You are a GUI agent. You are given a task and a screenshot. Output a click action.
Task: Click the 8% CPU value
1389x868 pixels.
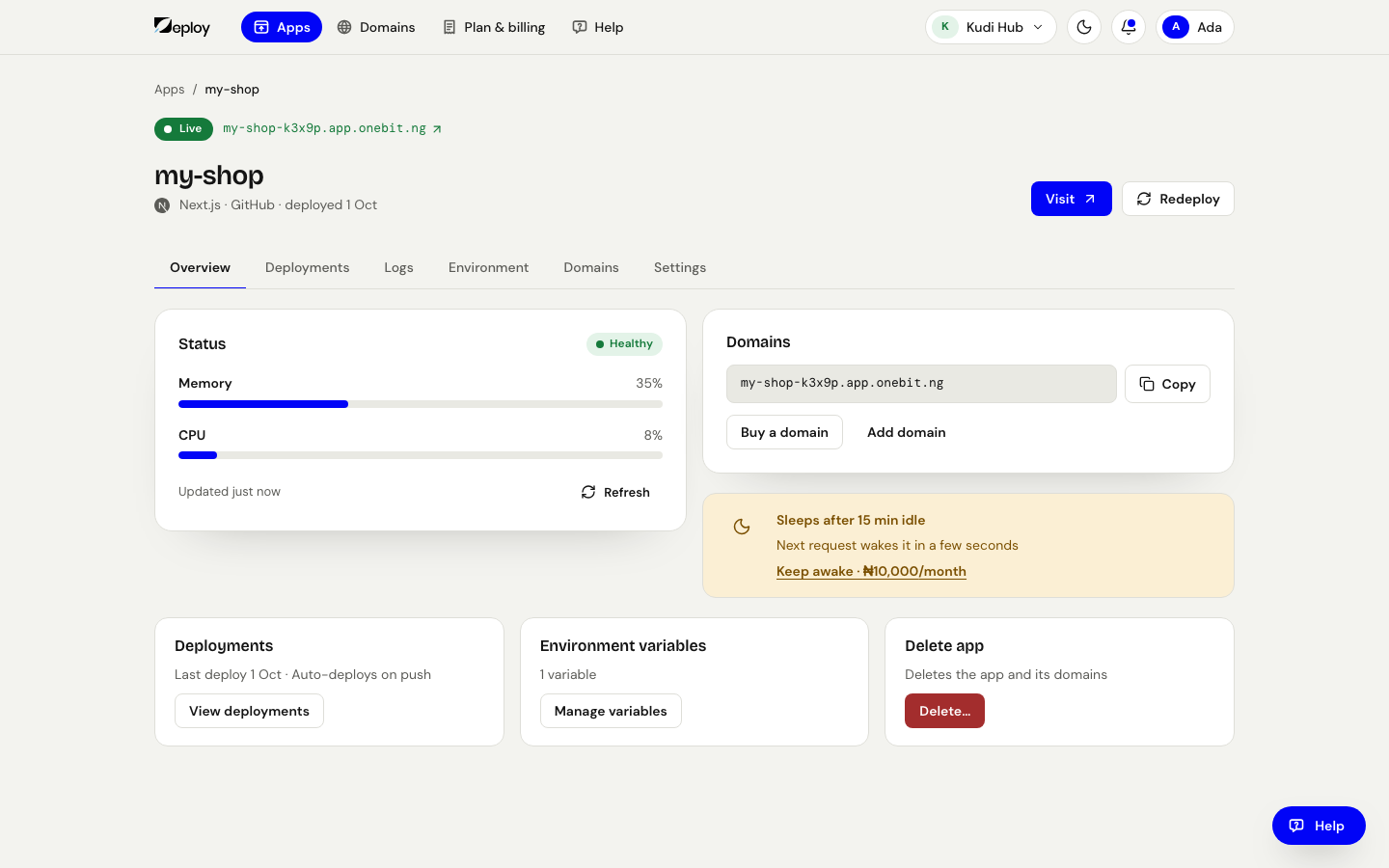(653, 436)
